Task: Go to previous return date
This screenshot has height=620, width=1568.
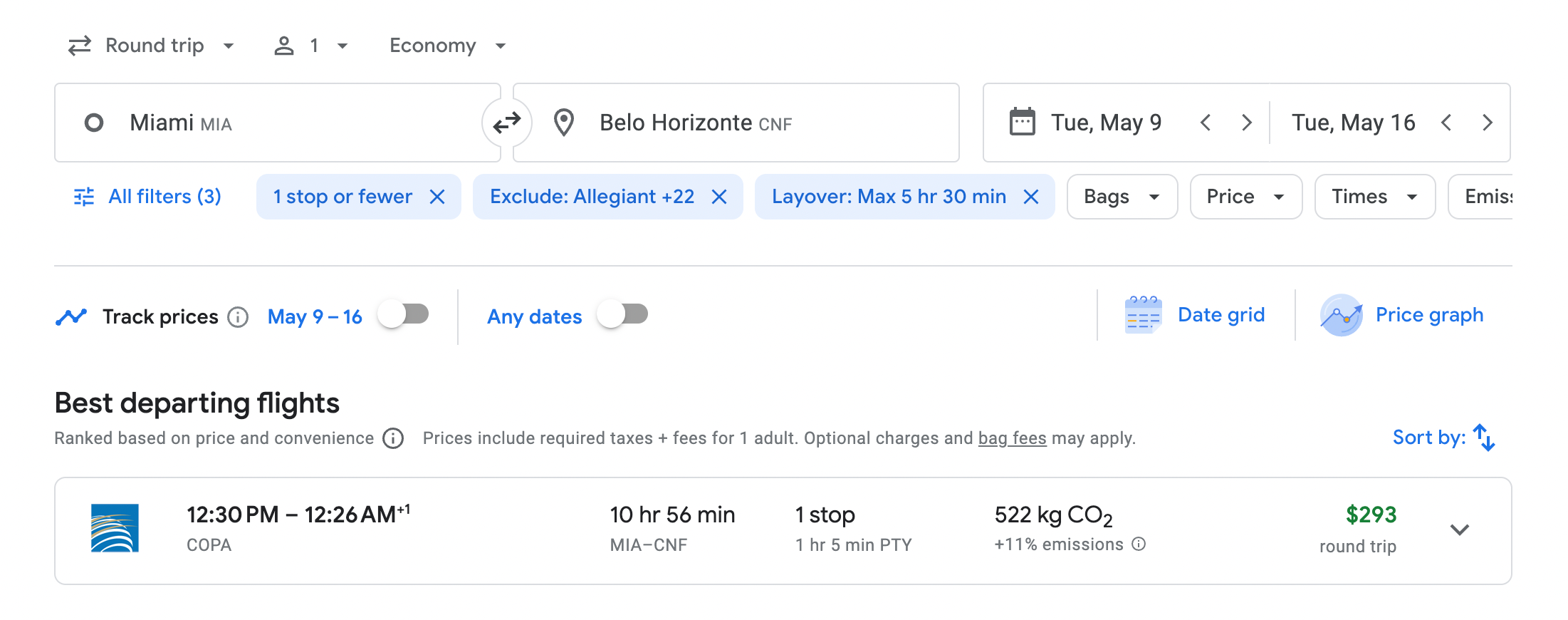Action: [x=1446, y=123]
